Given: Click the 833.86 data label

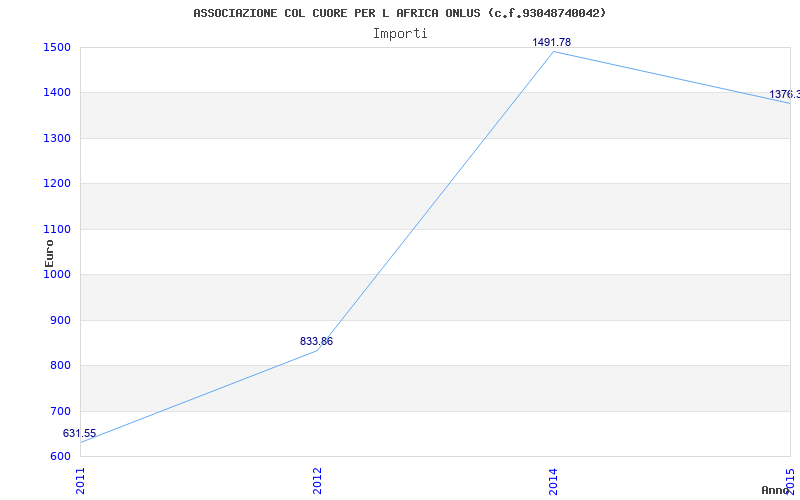Looking at the screenshot, I should pos(316,341).
